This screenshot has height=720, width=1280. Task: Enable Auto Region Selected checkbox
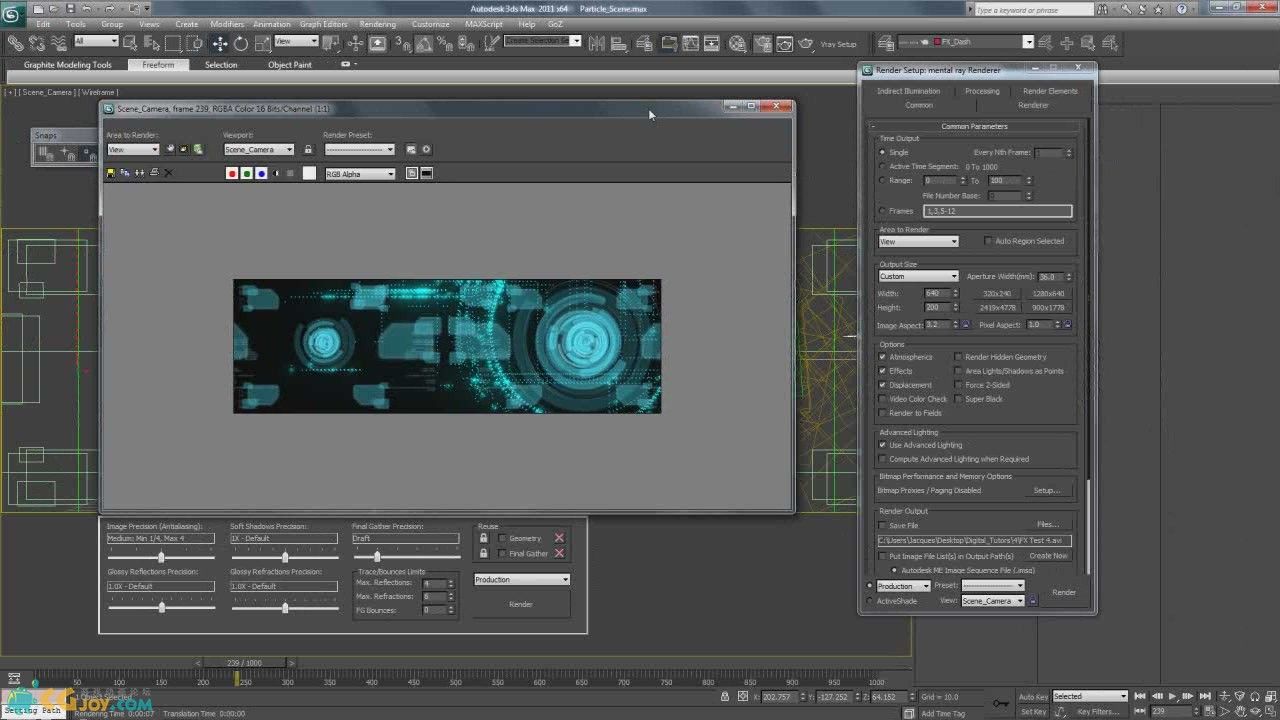click(x=988, y=241)
